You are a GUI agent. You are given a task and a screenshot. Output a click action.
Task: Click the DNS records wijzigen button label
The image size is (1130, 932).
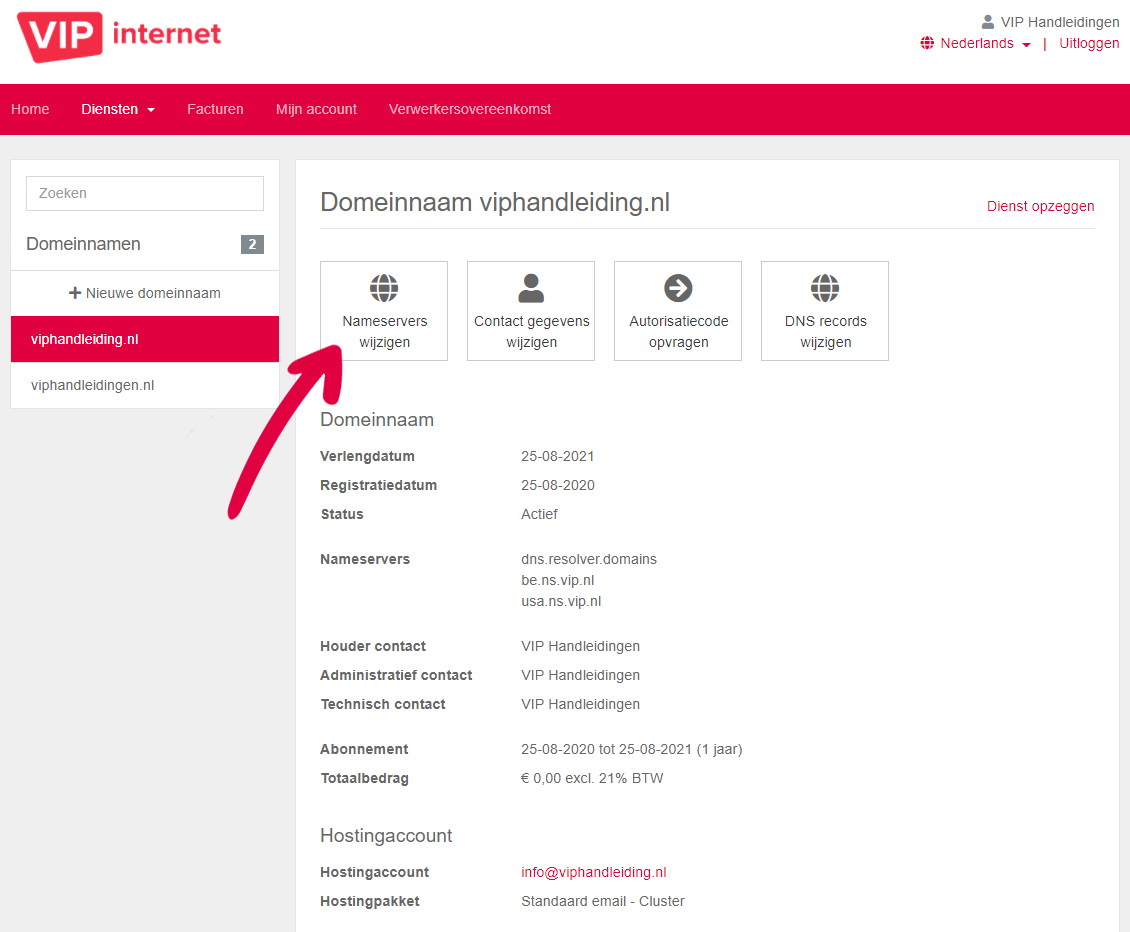point(826,332)
